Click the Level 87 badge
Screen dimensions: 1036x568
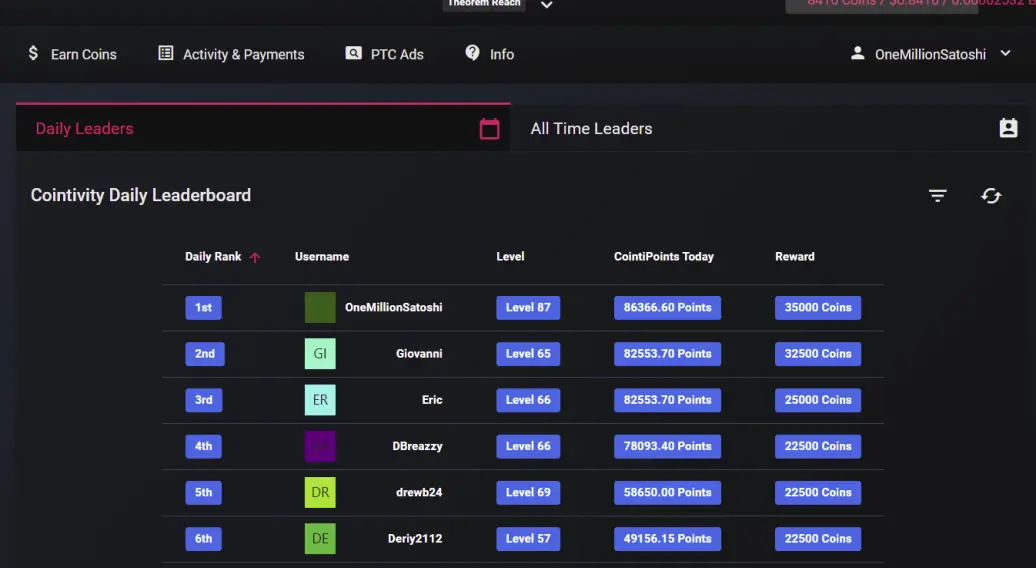click(528, 308)
